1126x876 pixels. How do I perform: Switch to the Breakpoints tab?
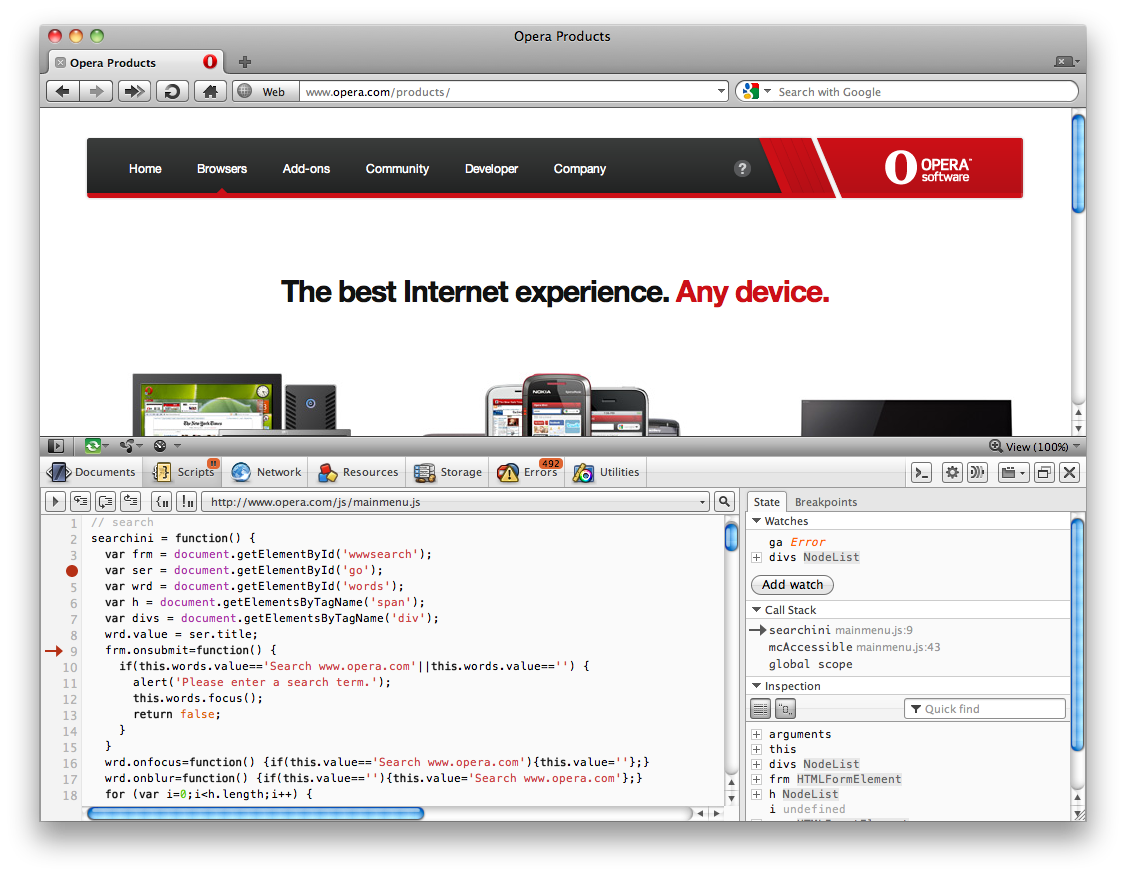pyautogui.click(x=825, y=502)
